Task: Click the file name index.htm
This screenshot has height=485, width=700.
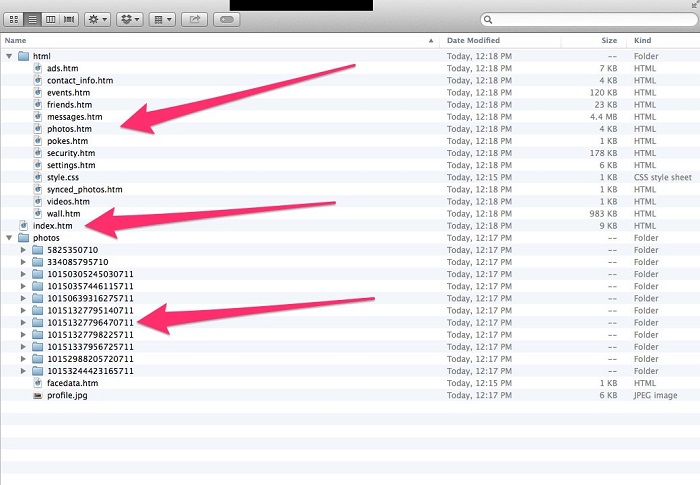Action: click(53, 226)
